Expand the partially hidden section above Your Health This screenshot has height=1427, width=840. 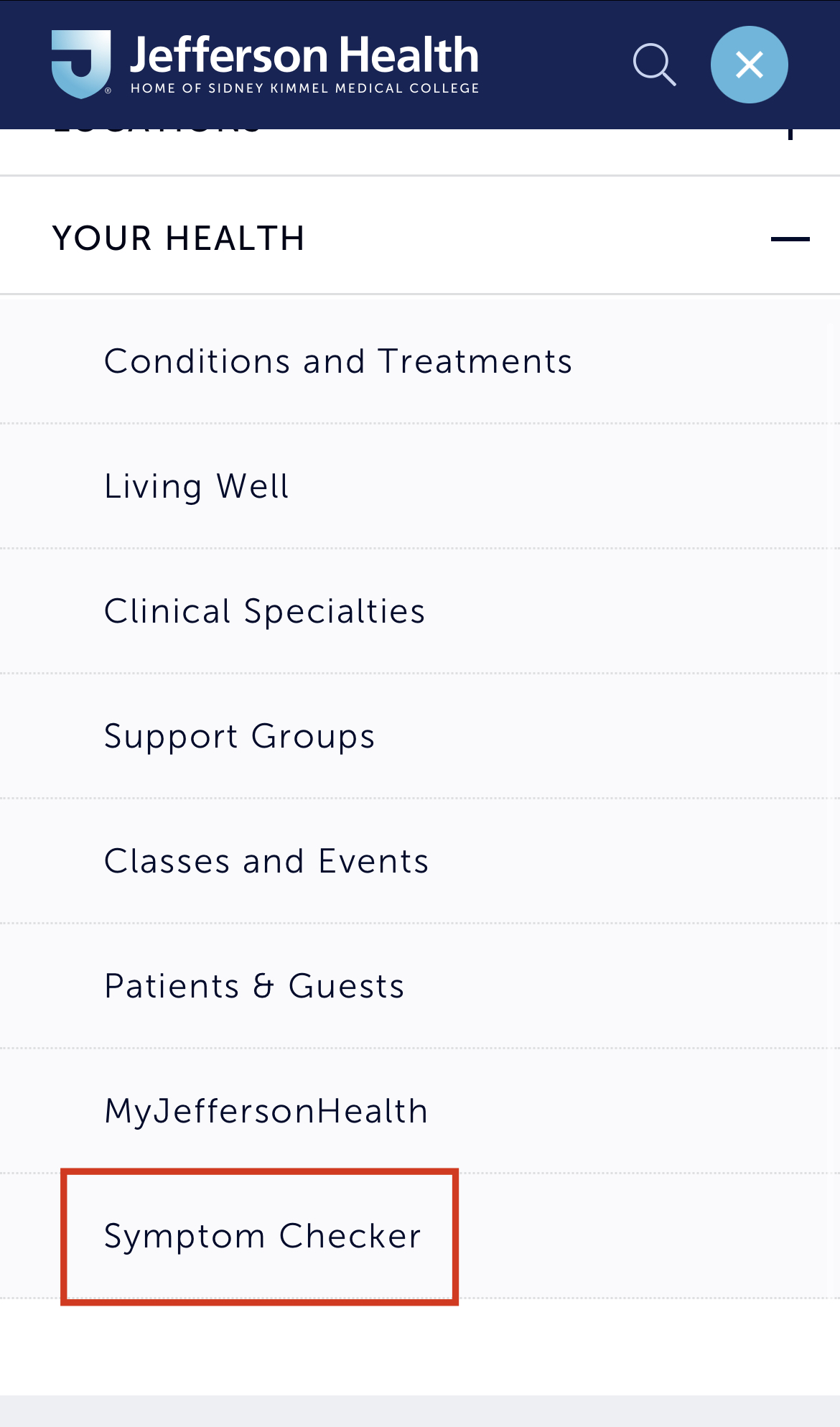(x=790, y=134)
